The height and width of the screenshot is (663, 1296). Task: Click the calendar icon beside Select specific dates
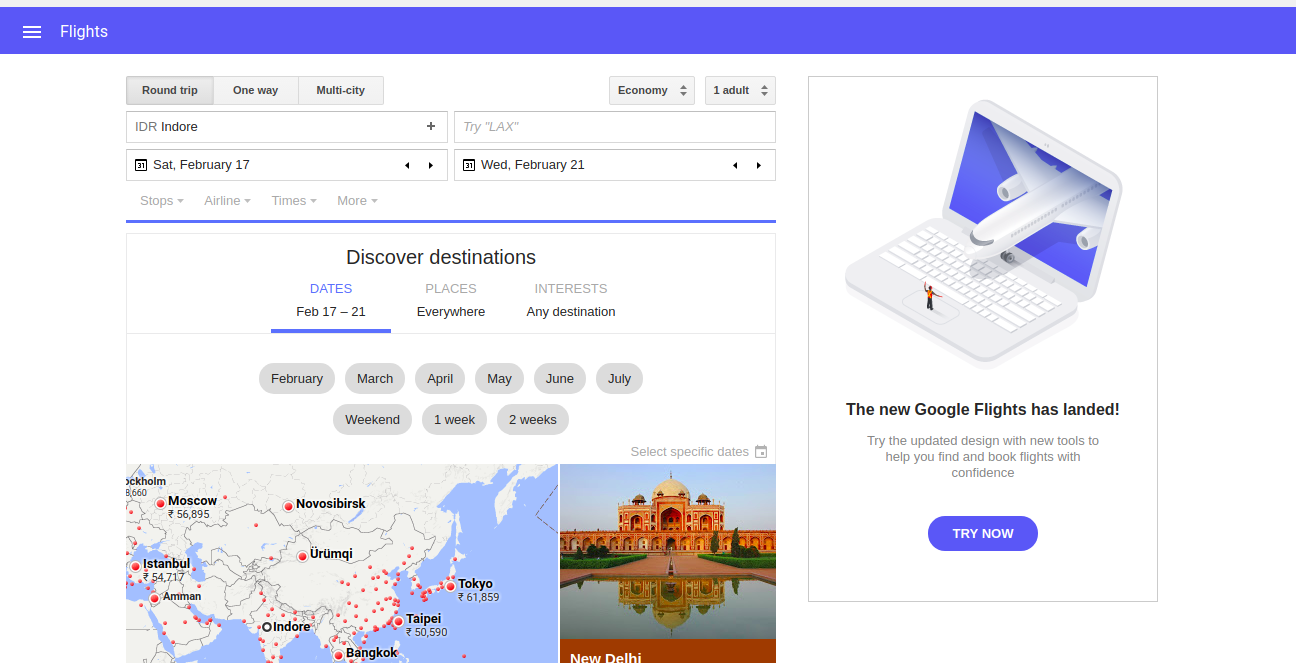[761, 452]
